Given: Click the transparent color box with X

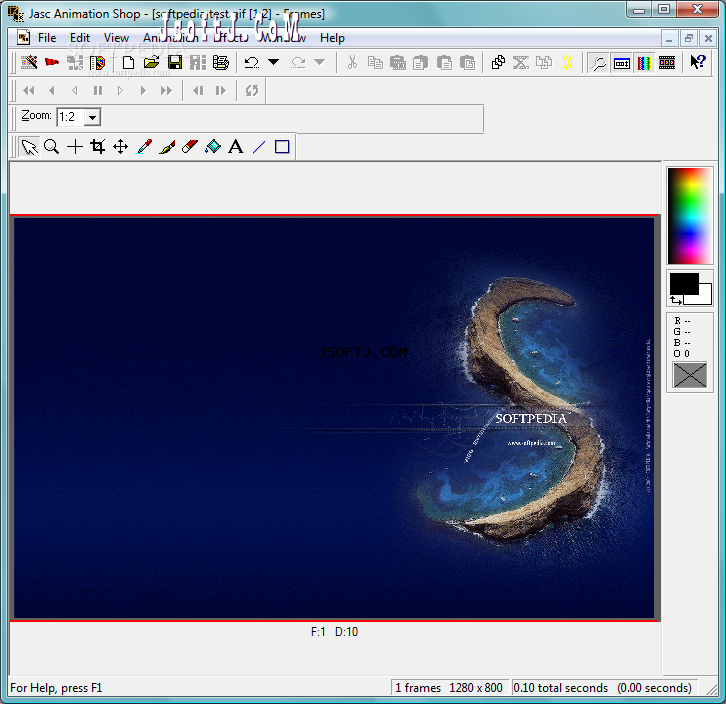Looking at the screenshot, I should pos(689,375).
